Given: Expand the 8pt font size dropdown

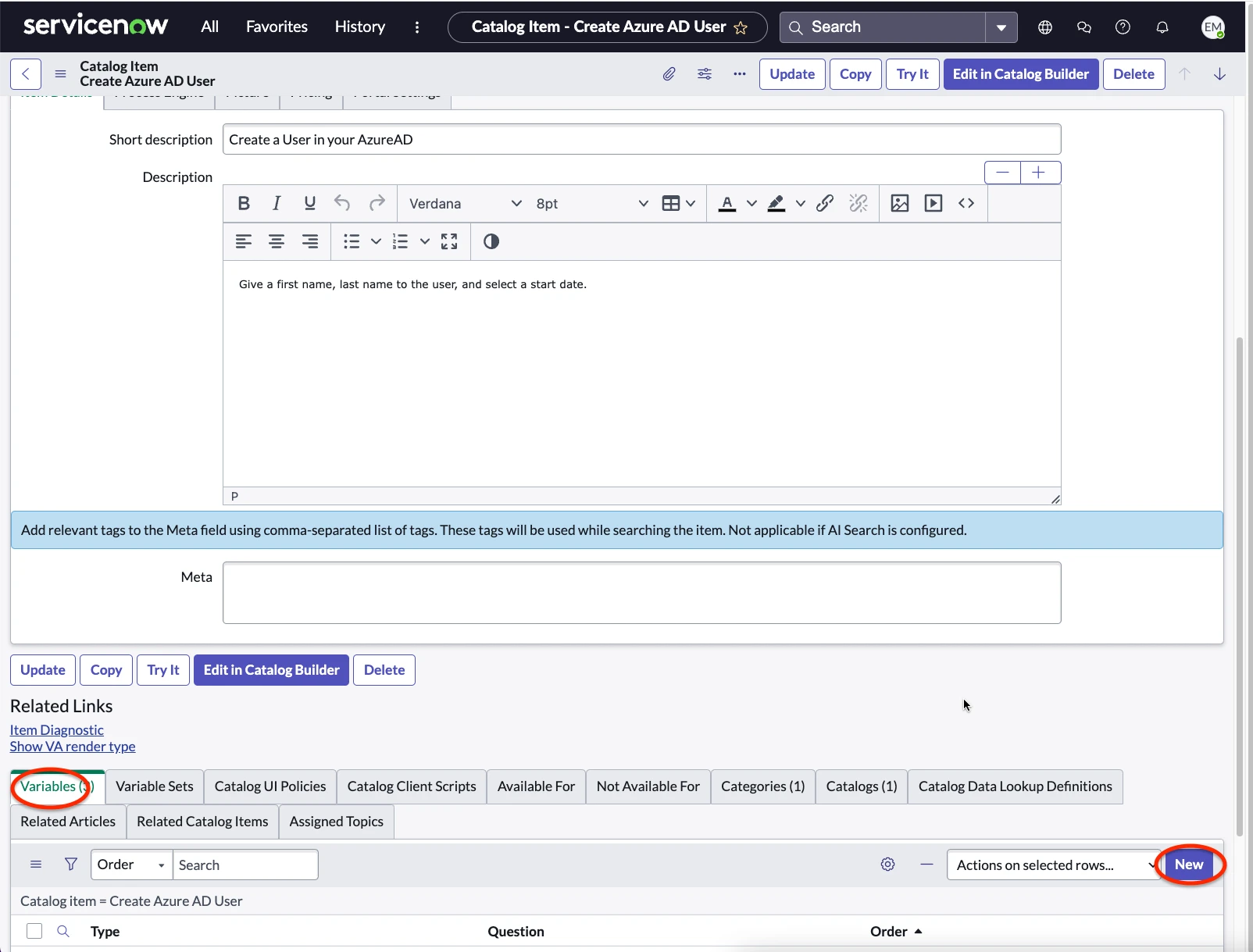Looking at the screenshot, I should [591, 204].
